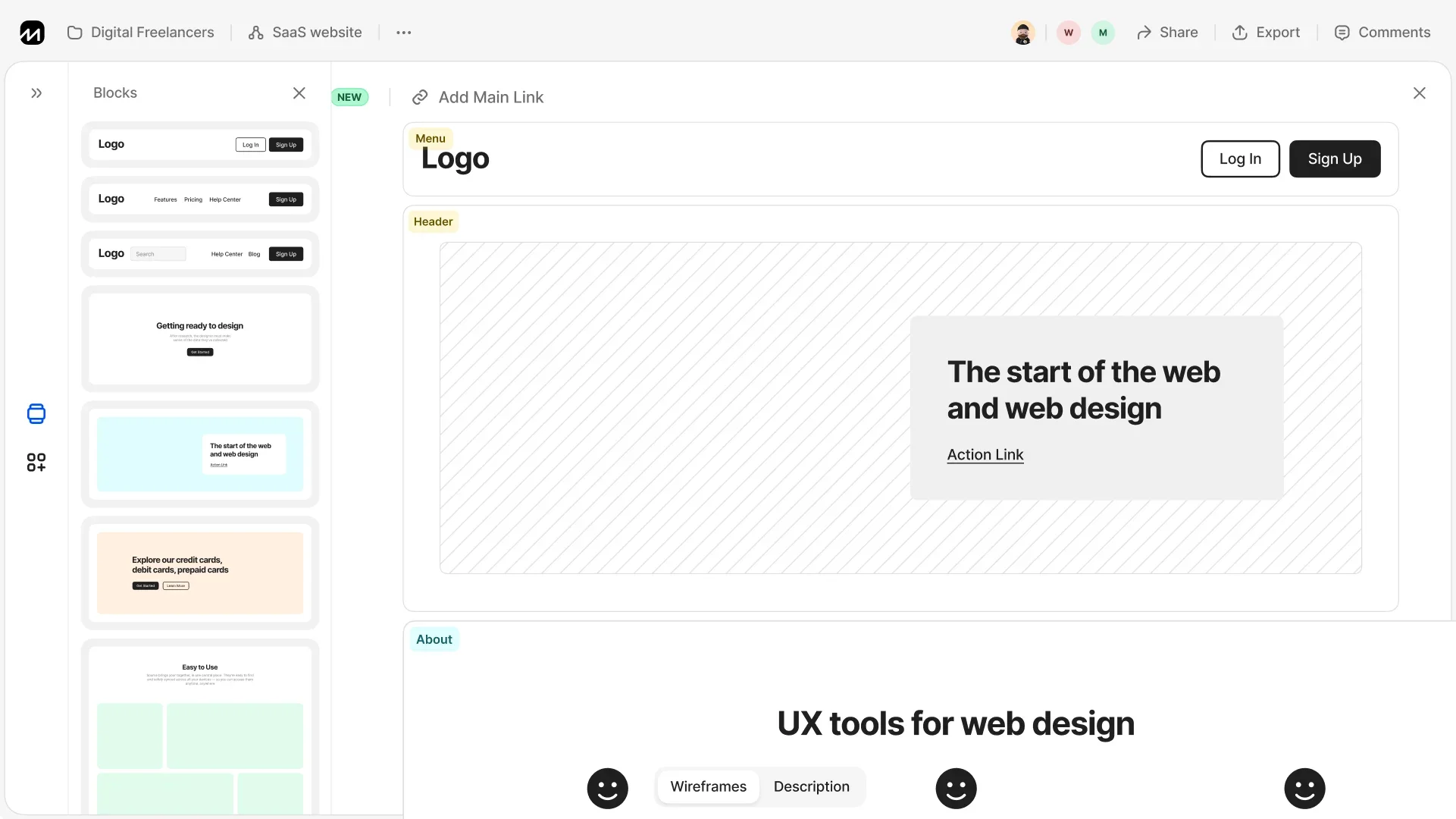Click the Share arrow button
This screenshot has height=819, width=1456.
1167,33
